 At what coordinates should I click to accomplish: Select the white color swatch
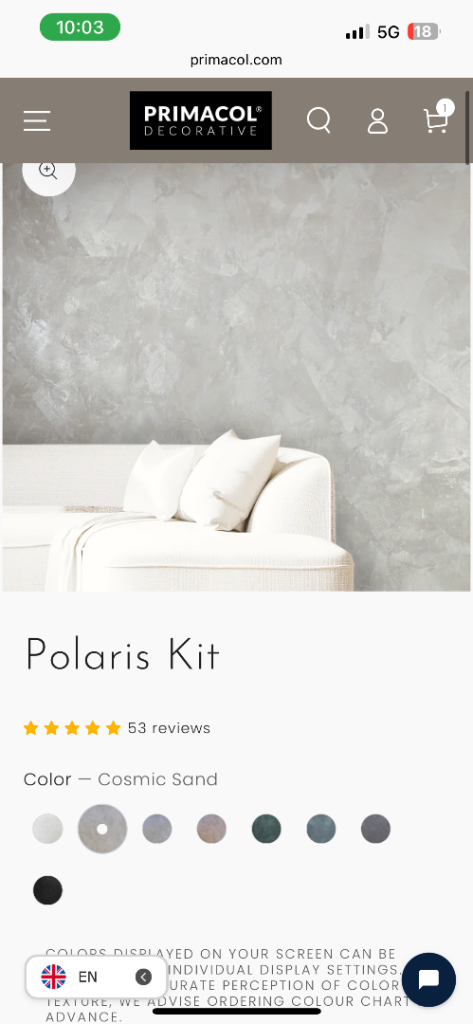[48, 829]
